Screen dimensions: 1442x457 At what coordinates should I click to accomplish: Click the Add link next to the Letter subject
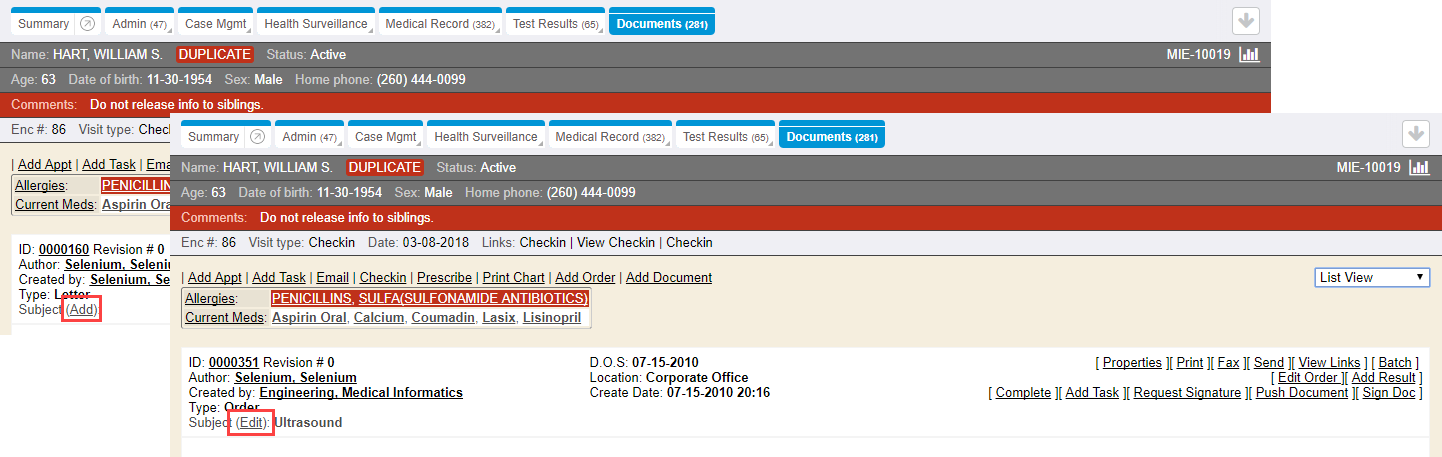click(x=82, y=310)
